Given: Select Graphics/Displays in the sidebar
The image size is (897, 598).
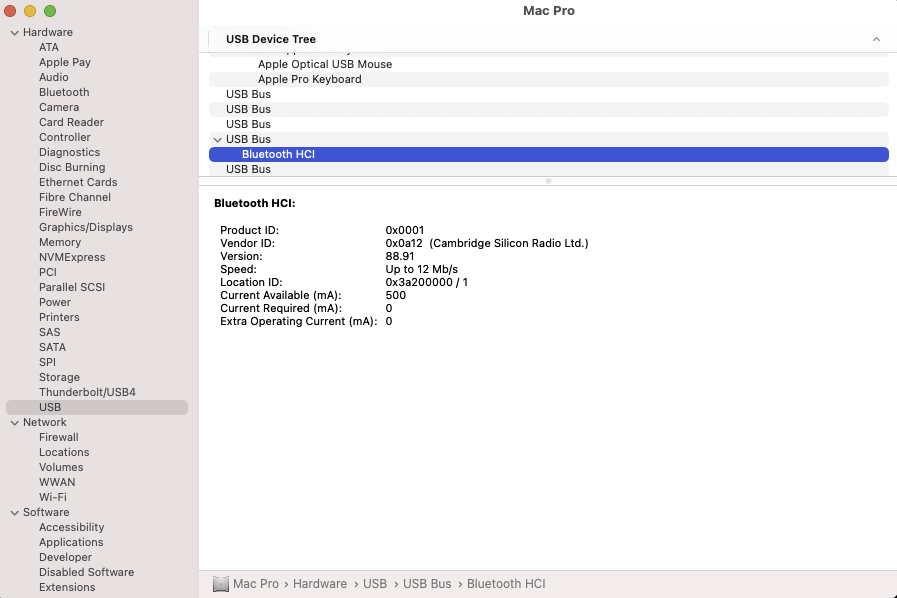Looking at the screenshot, I should (x=86, y=227).
